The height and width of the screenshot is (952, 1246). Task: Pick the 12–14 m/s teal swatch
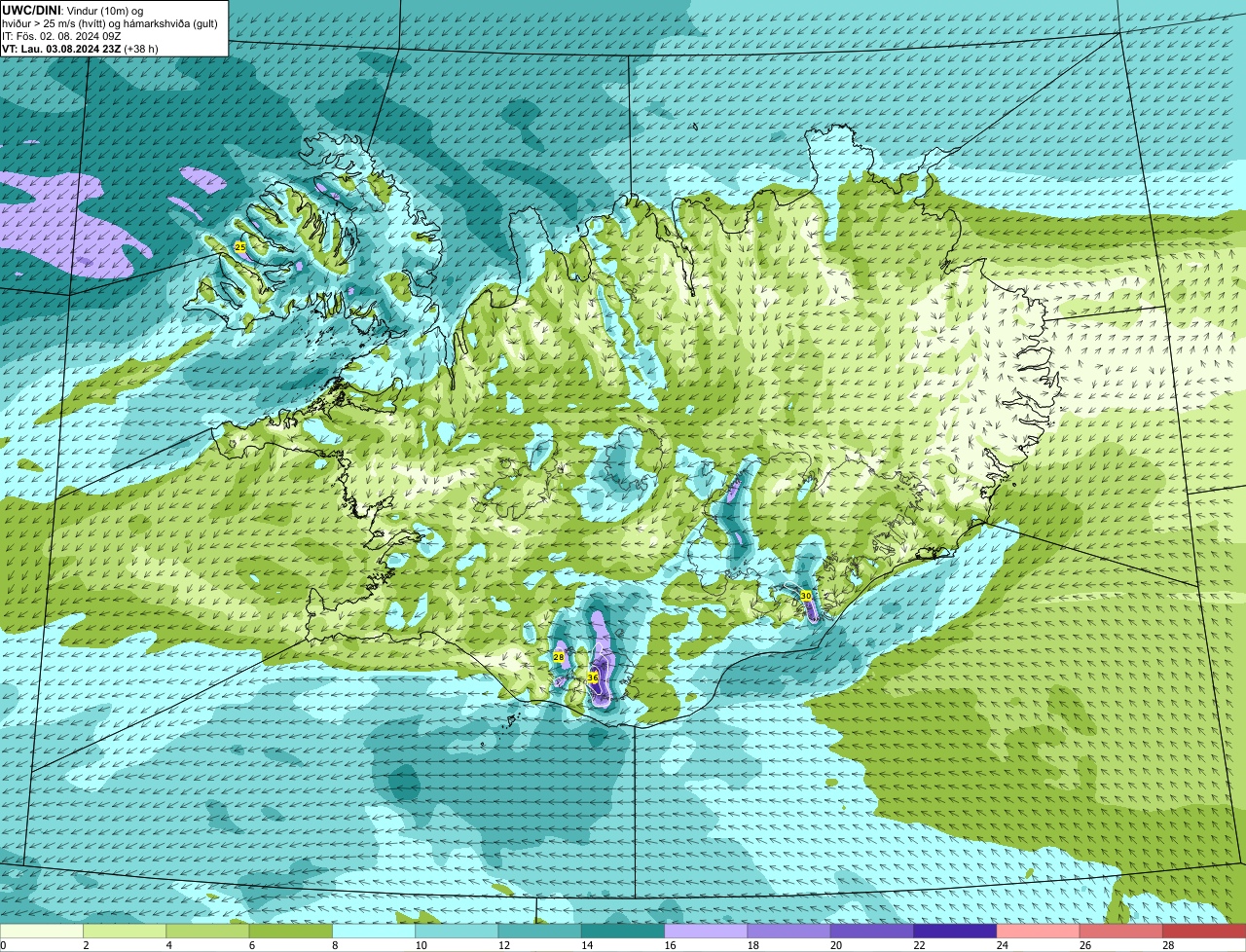pyautogui.click(x=540, y=931)
